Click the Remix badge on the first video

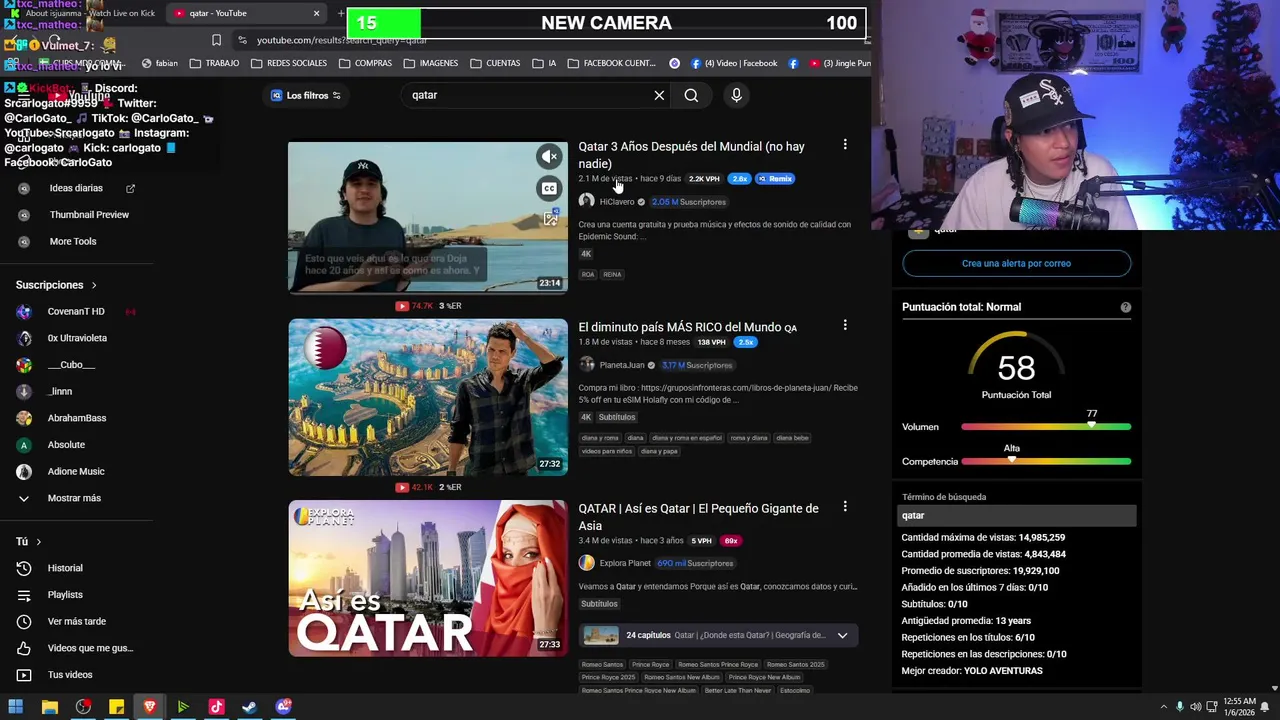(x=775, y=179)
